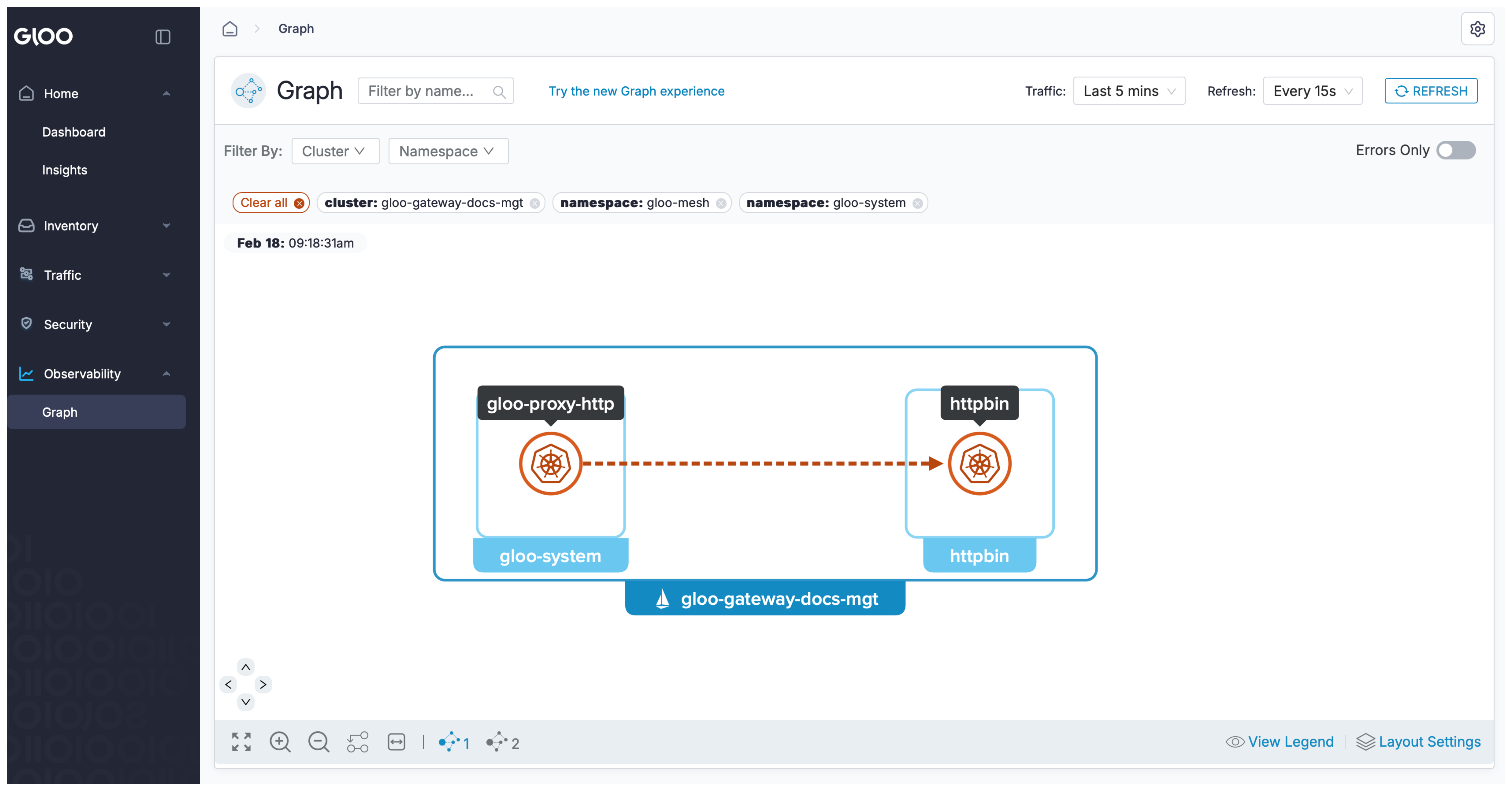Collapse the Home section in sidebar
Screen dimensions: 1512x791
point(166,94)
